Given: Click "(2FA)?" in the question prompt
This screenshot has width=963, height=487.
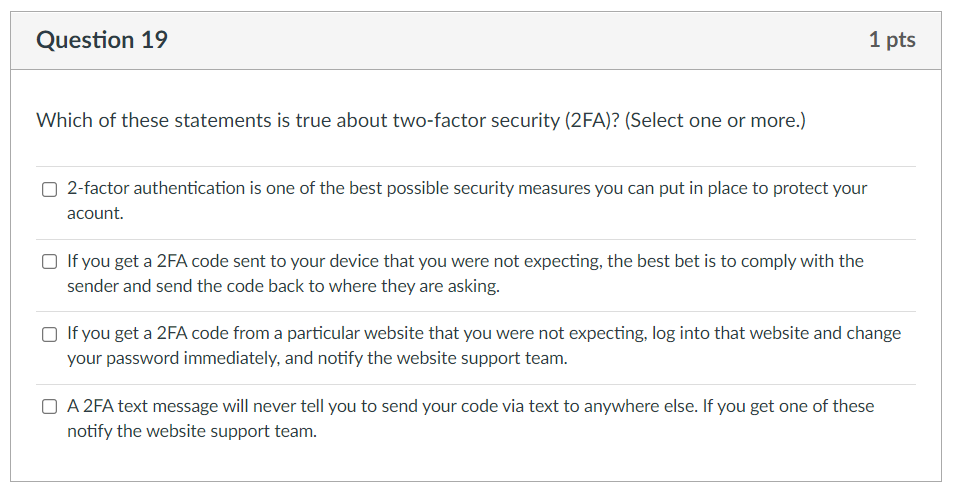Looking at the screenshot, I should click(592, 120).
